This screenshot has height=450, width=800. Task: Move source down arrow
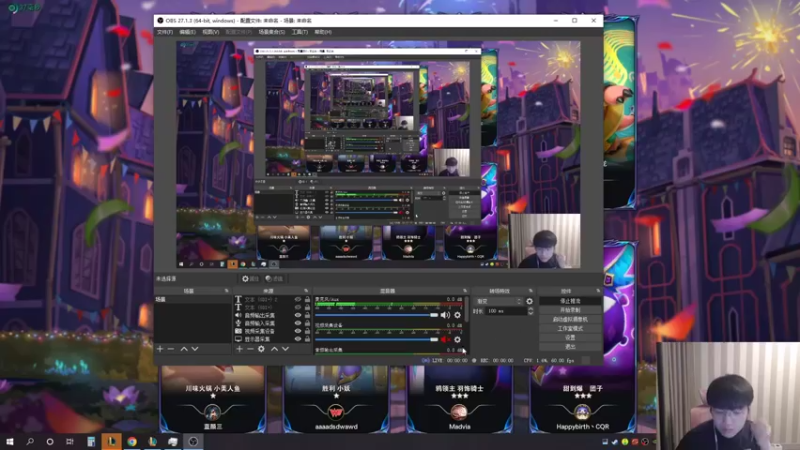tap(285, 349)
